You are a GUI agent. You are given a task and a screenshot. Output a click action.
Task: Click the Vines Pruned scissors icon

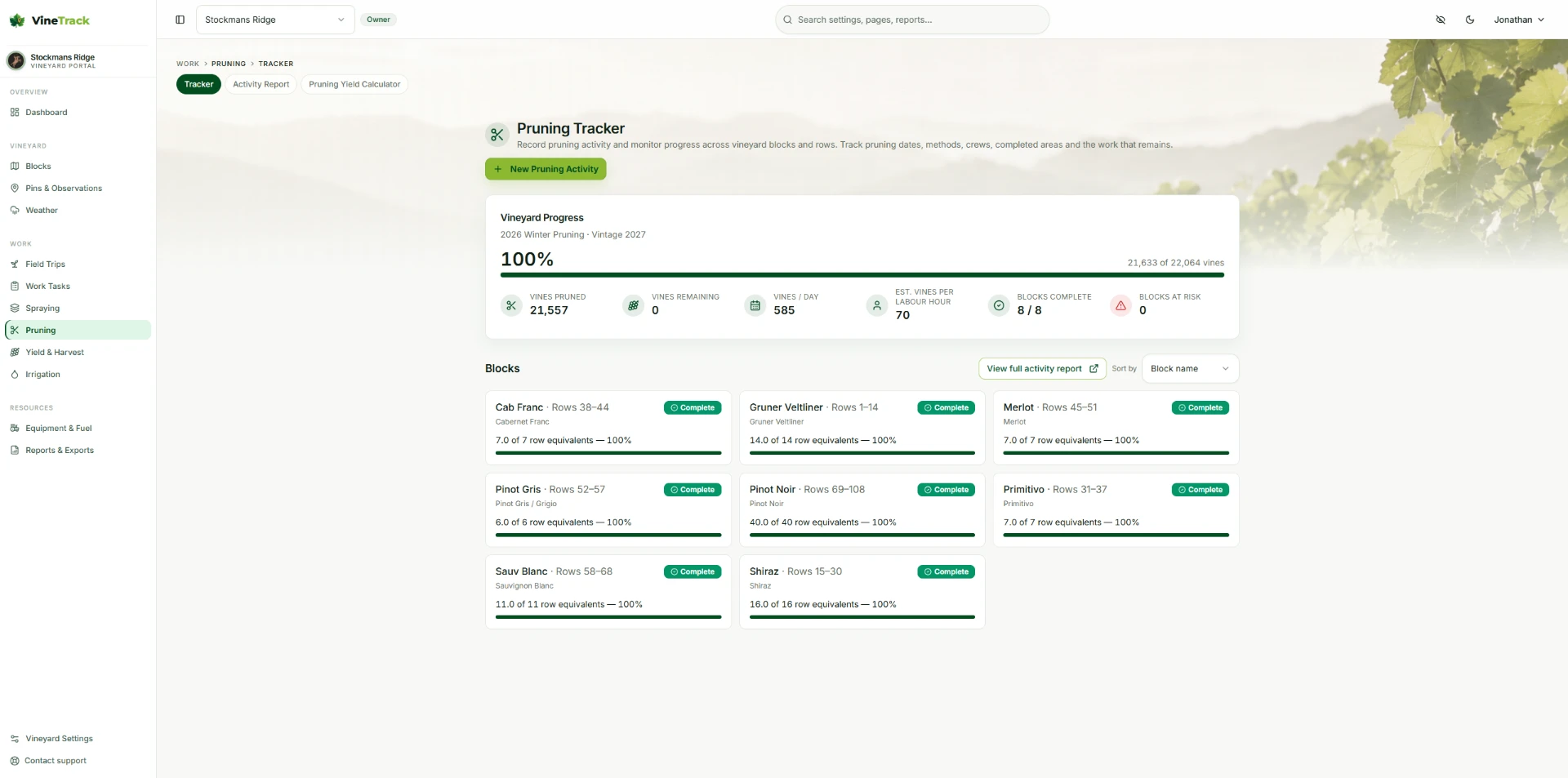click(x=511, y=305)
